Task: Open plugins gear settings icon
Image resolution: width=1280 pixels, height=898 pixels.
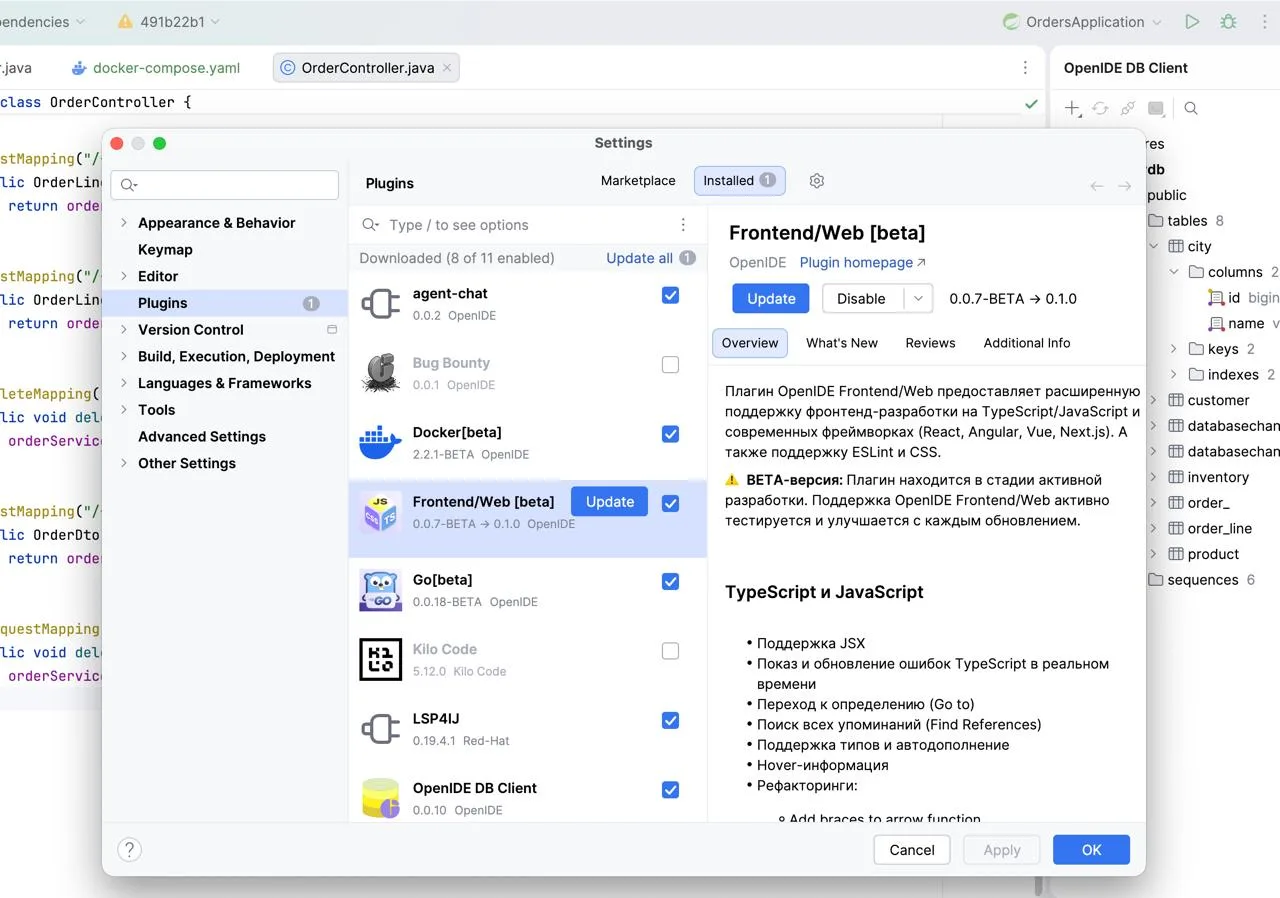Action: 817,181
